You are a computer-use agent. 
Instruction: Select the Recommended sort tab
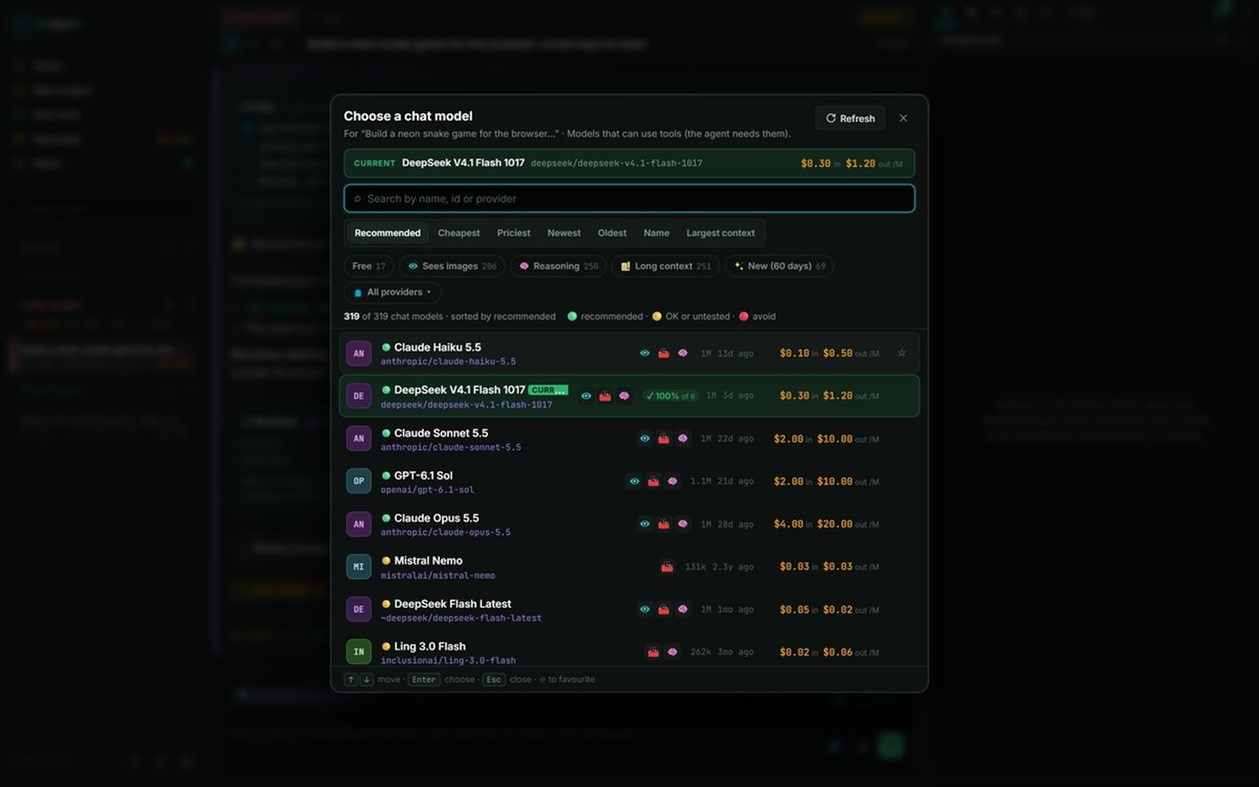click(388, 233)
